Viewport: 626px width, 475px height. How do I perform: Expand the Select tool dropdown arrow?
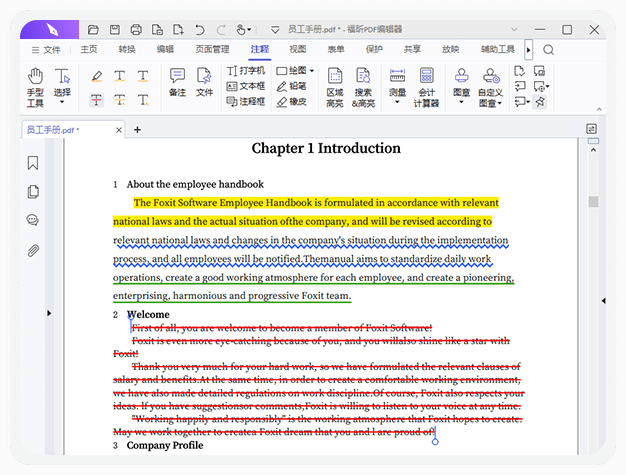62,102
